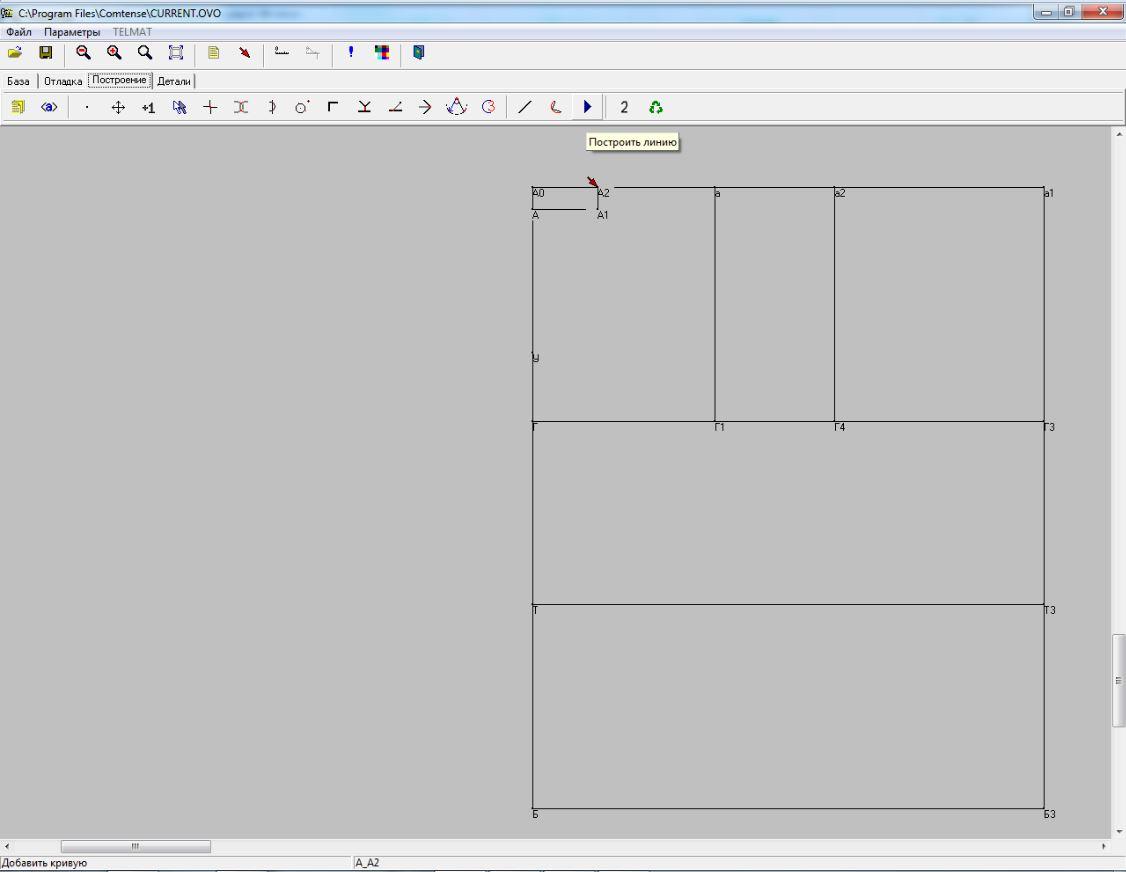Screen dimensions: 1126x872
Task: Switch to the Детали tab
Action: click(174, 81)
